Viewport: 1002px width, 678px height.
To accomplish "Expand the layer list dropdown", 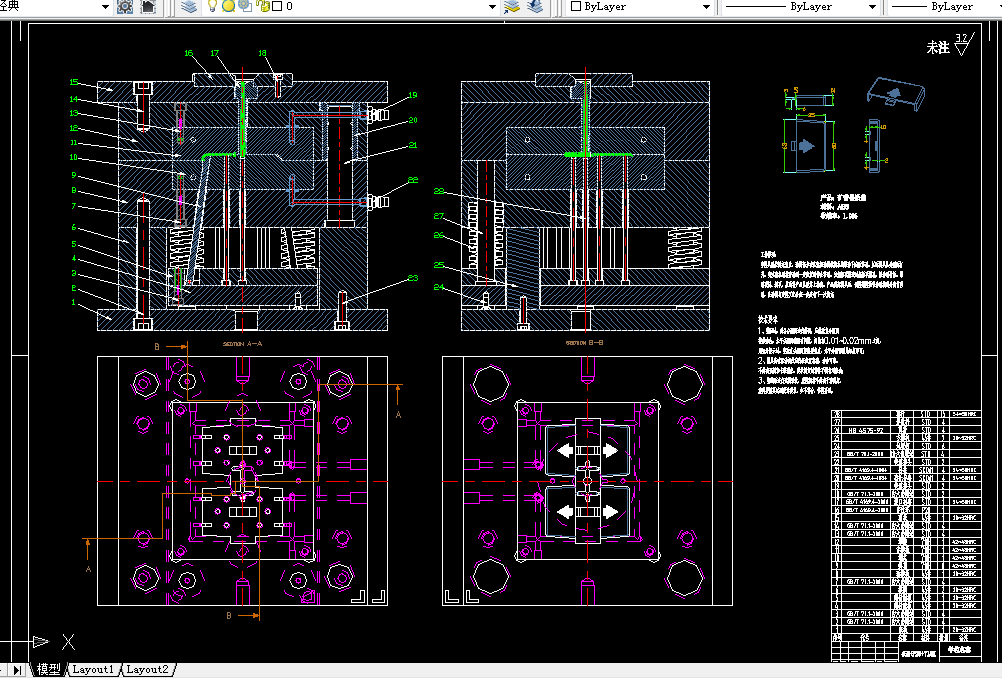I will [492, 7].
